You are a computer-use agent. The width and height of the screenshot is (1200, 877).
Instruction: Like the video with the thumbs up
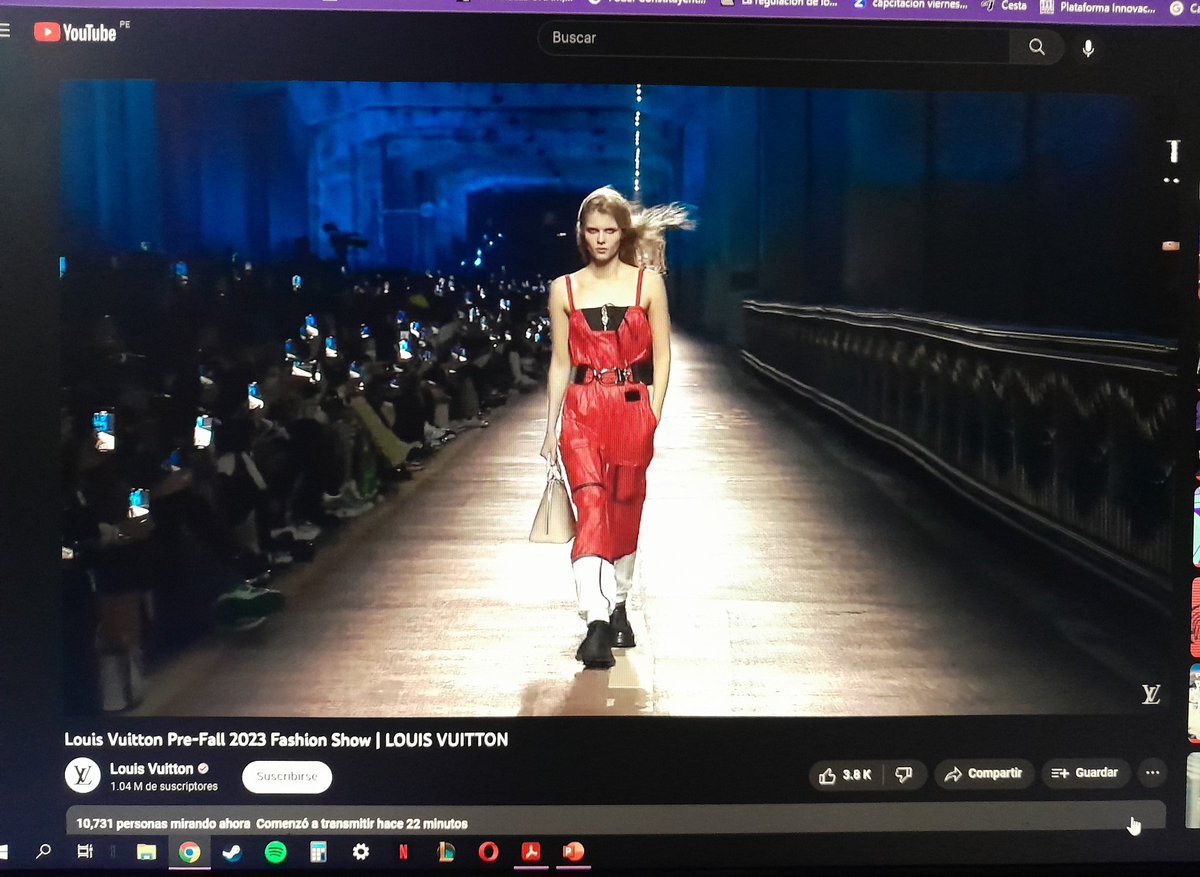(x=828, y=773)
